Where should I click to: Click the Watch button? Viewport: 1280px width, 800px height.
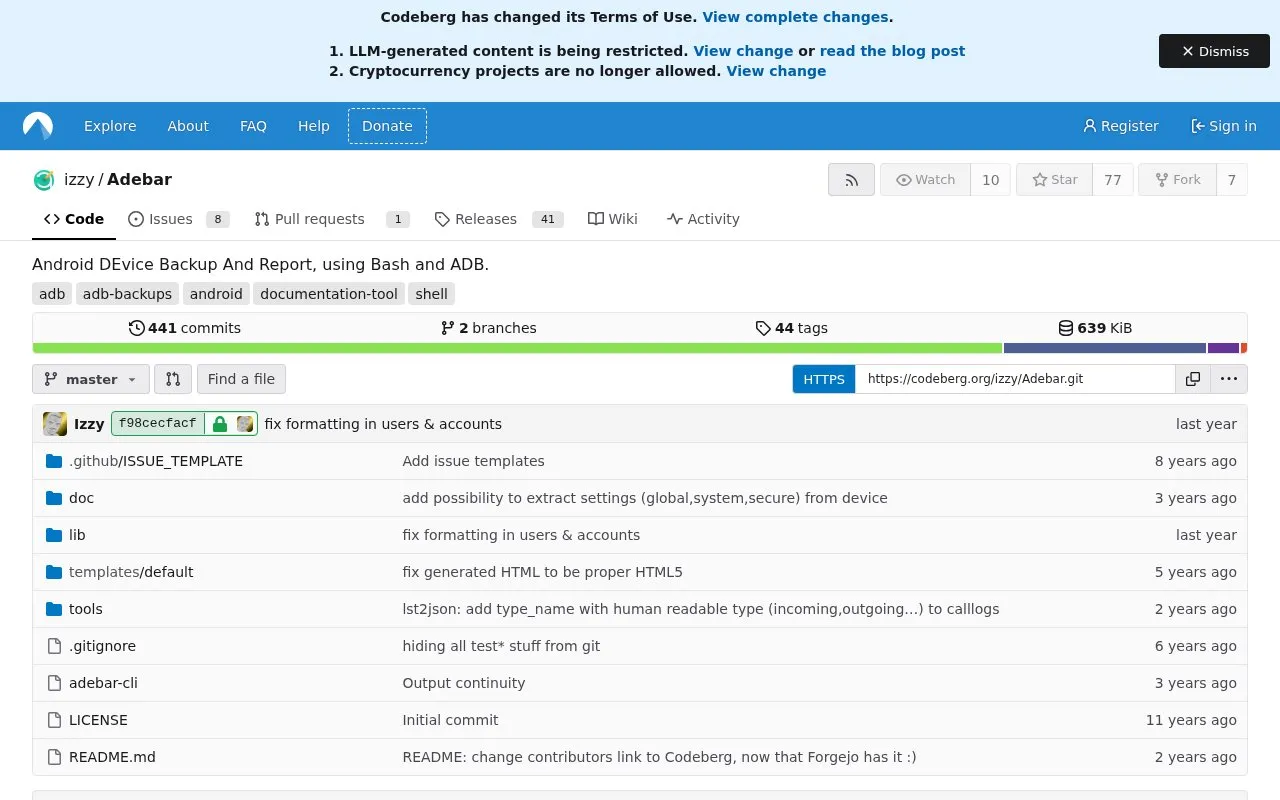tap(925, 180)
